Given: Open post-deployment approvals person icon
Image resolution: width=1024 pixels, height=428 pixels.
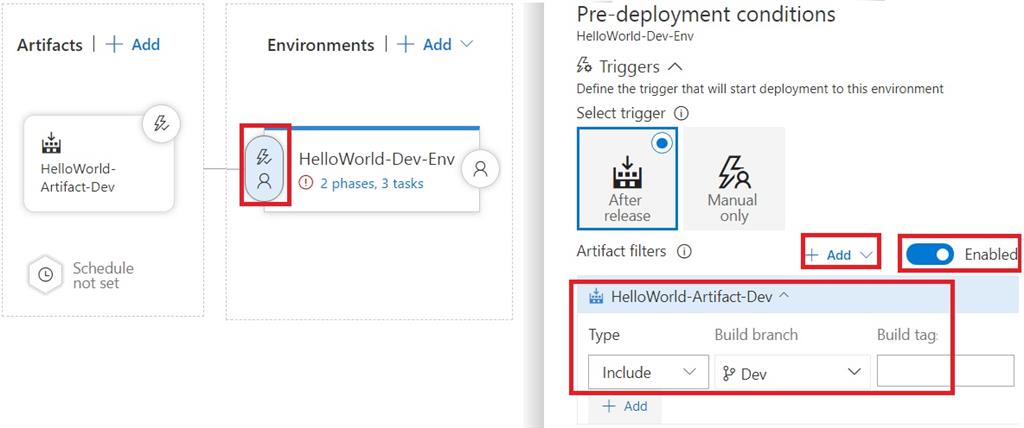Looking at the screenshot, I should coord(480,169).
